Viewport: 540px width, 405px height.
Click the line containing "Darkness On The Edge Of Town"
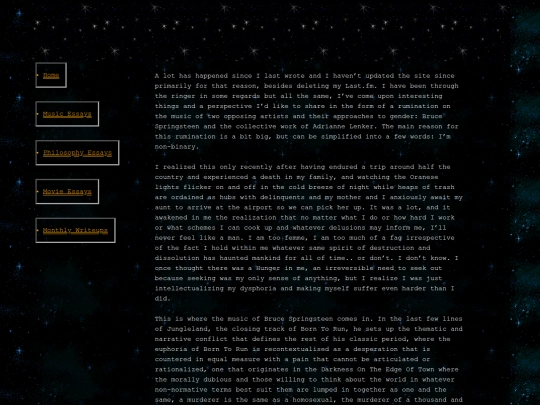[x=307, y=370]
